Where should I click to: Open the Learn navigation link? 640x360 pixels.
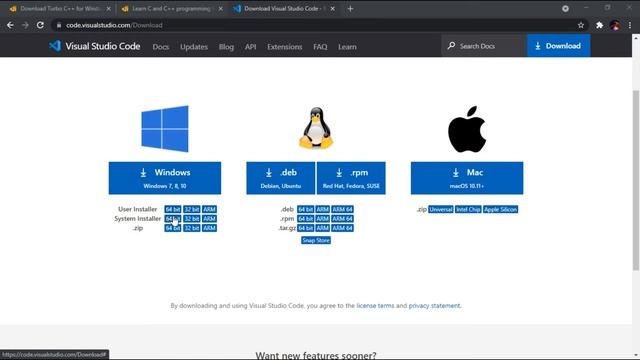click(347, 47)
